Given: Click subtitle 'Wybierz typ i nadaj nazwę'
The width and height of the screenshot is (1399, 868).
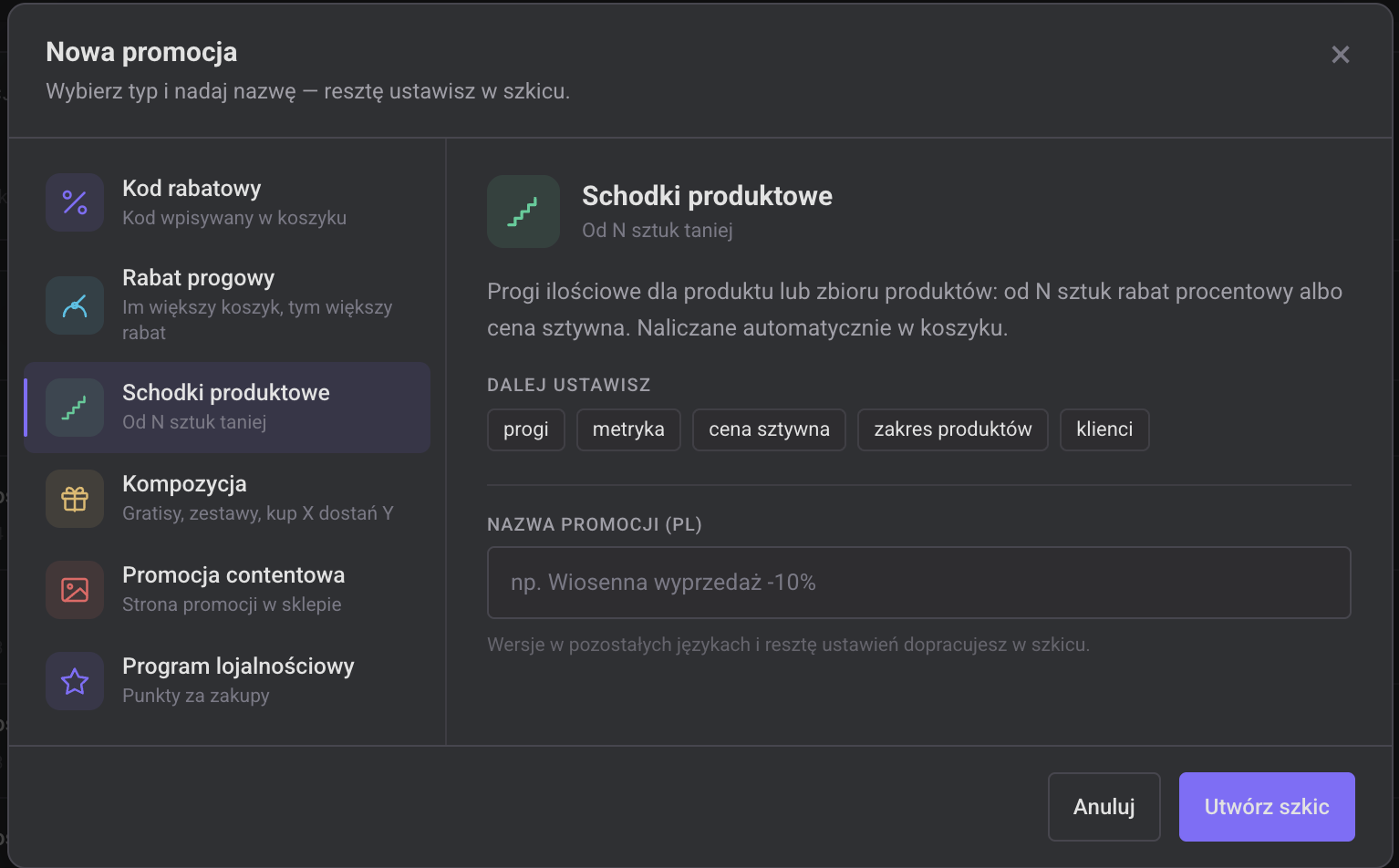Looking at the screenshot, I should [x=307, y=91].
